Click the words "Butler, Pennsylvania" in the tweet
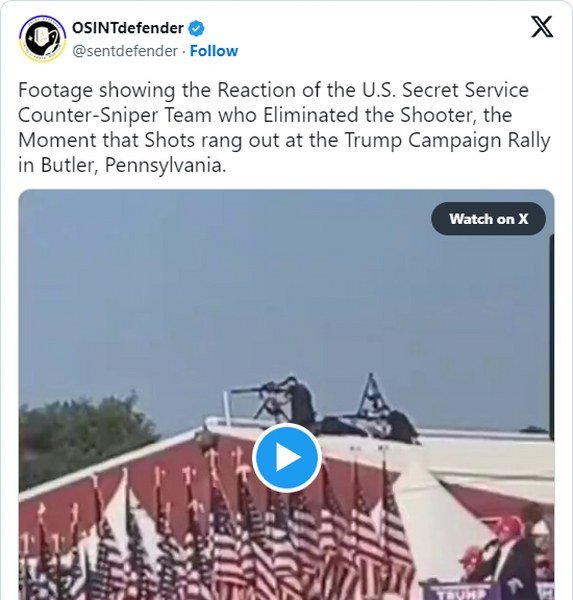Image resolution: width=573 pixels, height=600 pixels. click(x=133, y=165)
